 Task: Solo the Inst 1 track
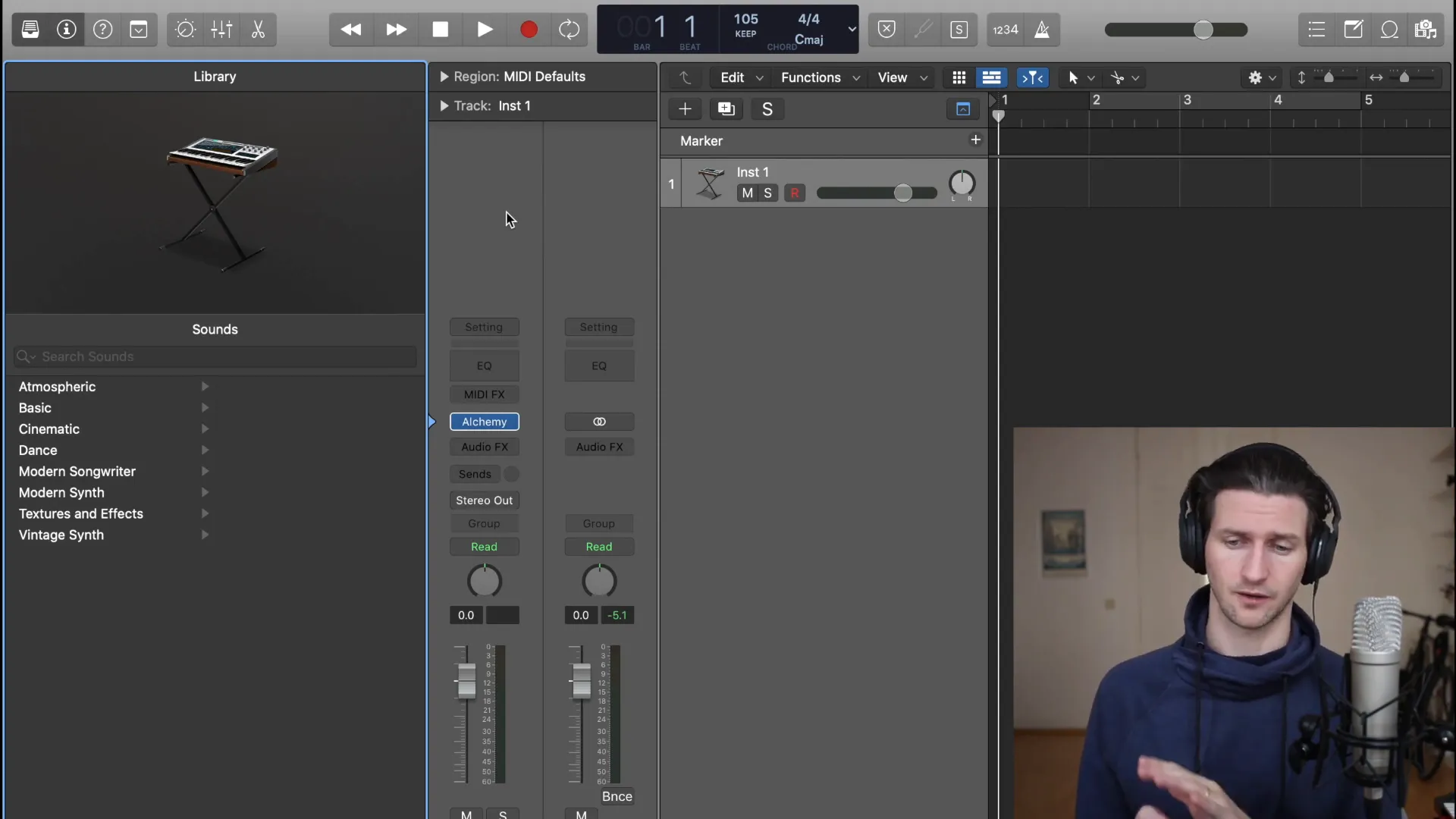click(x=767, y=193)
